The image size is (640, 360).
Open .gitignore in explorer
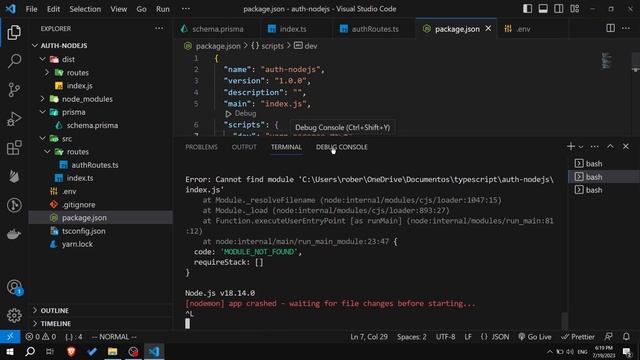click(101, 204)
